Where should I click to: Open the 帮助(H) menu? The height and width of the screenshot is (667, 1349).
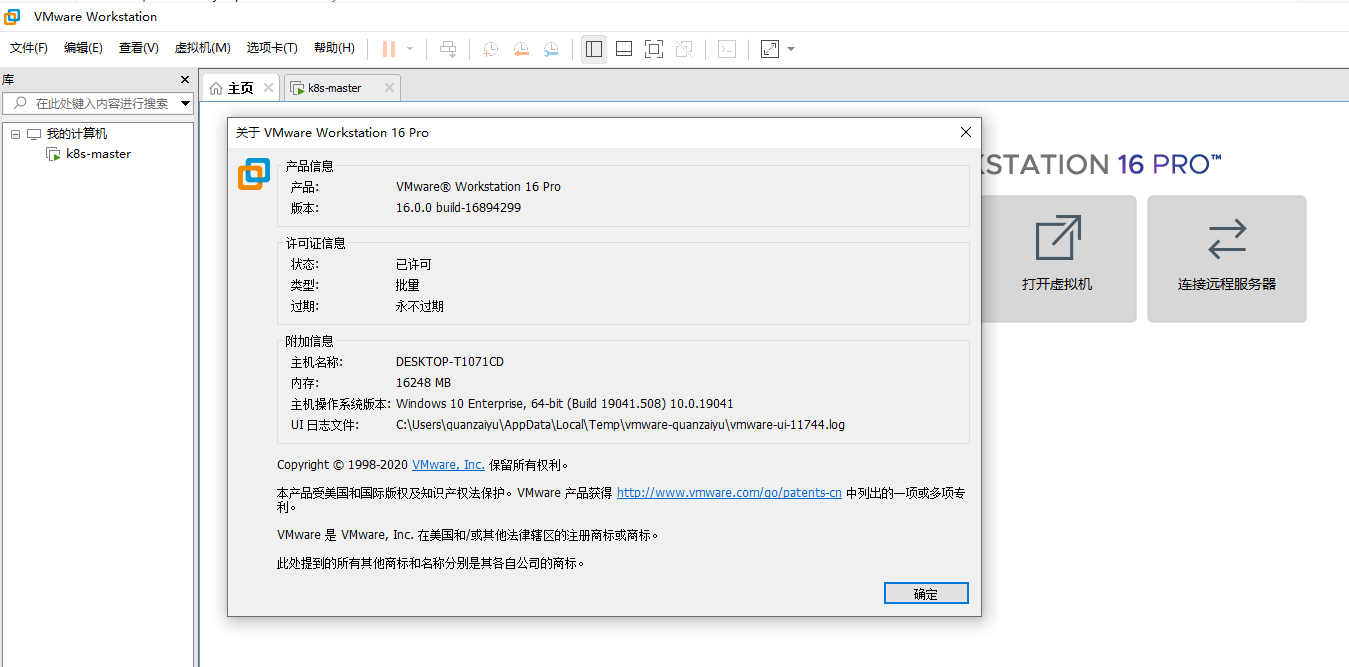pyautogui.click(x=334, y=48)
